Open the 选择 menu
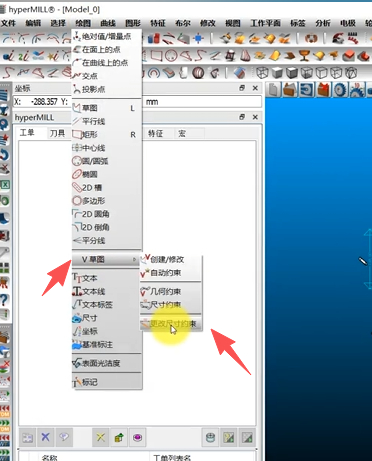 click(58, 23)
